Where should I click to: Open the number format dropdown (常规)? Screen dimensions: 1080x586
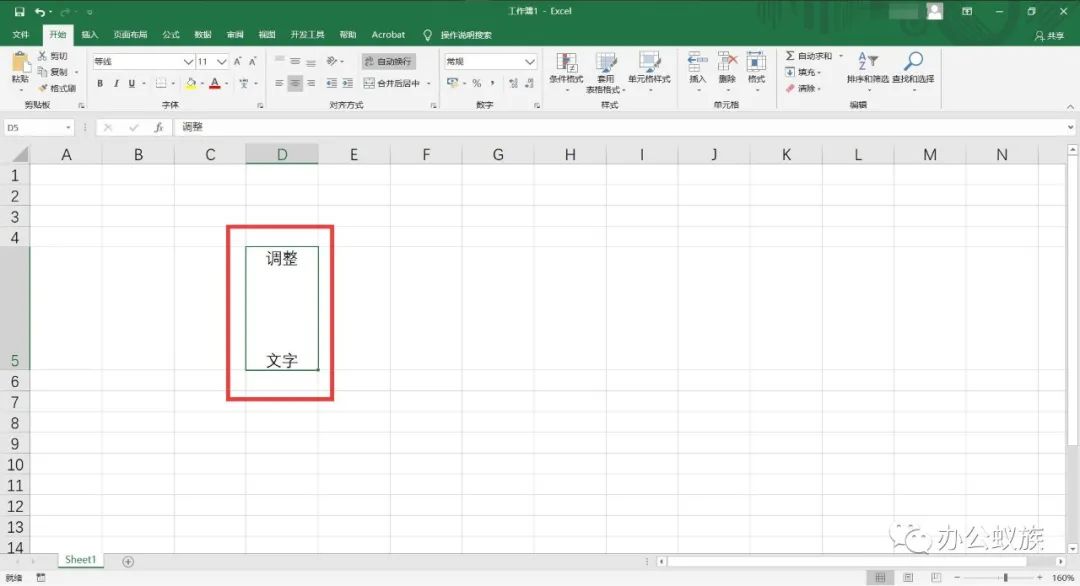coord(530,61)
